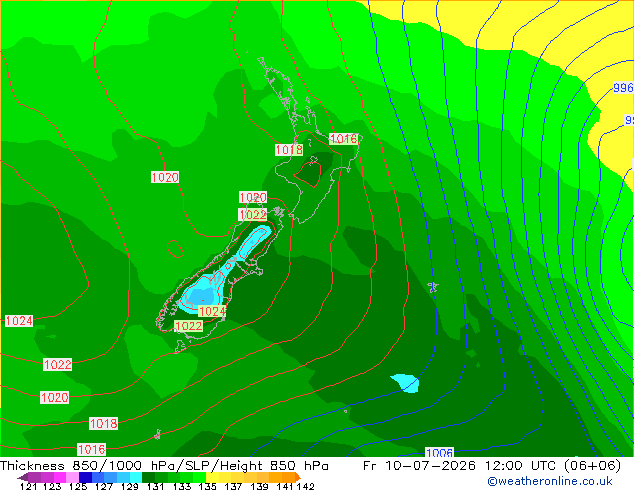Click the 1016 label at the map's bottom-left
The image size is (634, 490).
click(92, 449)
